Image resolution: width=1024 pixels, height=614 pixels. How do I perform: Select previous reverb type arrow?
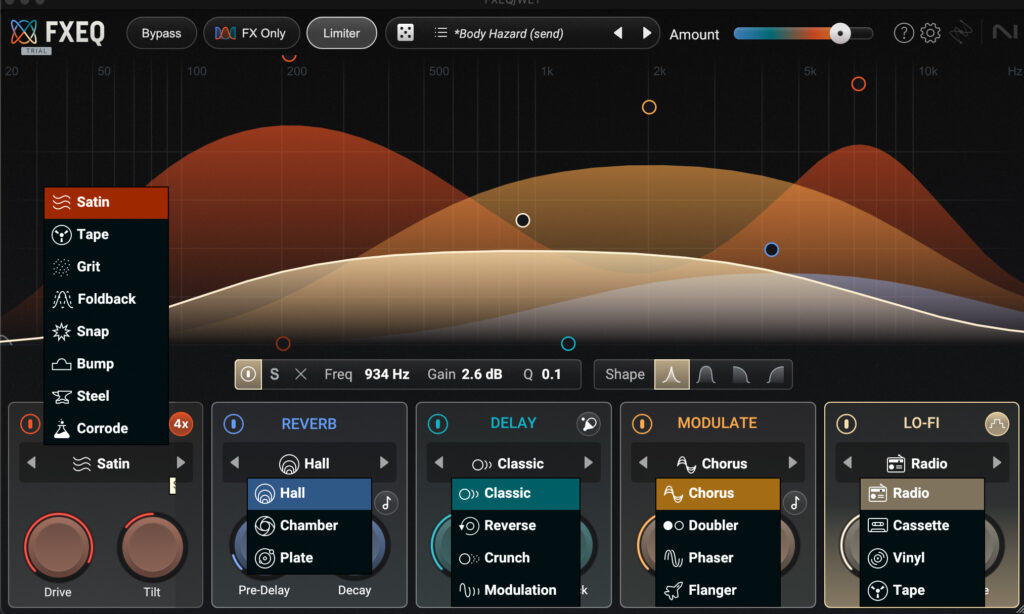pos(234,463)
